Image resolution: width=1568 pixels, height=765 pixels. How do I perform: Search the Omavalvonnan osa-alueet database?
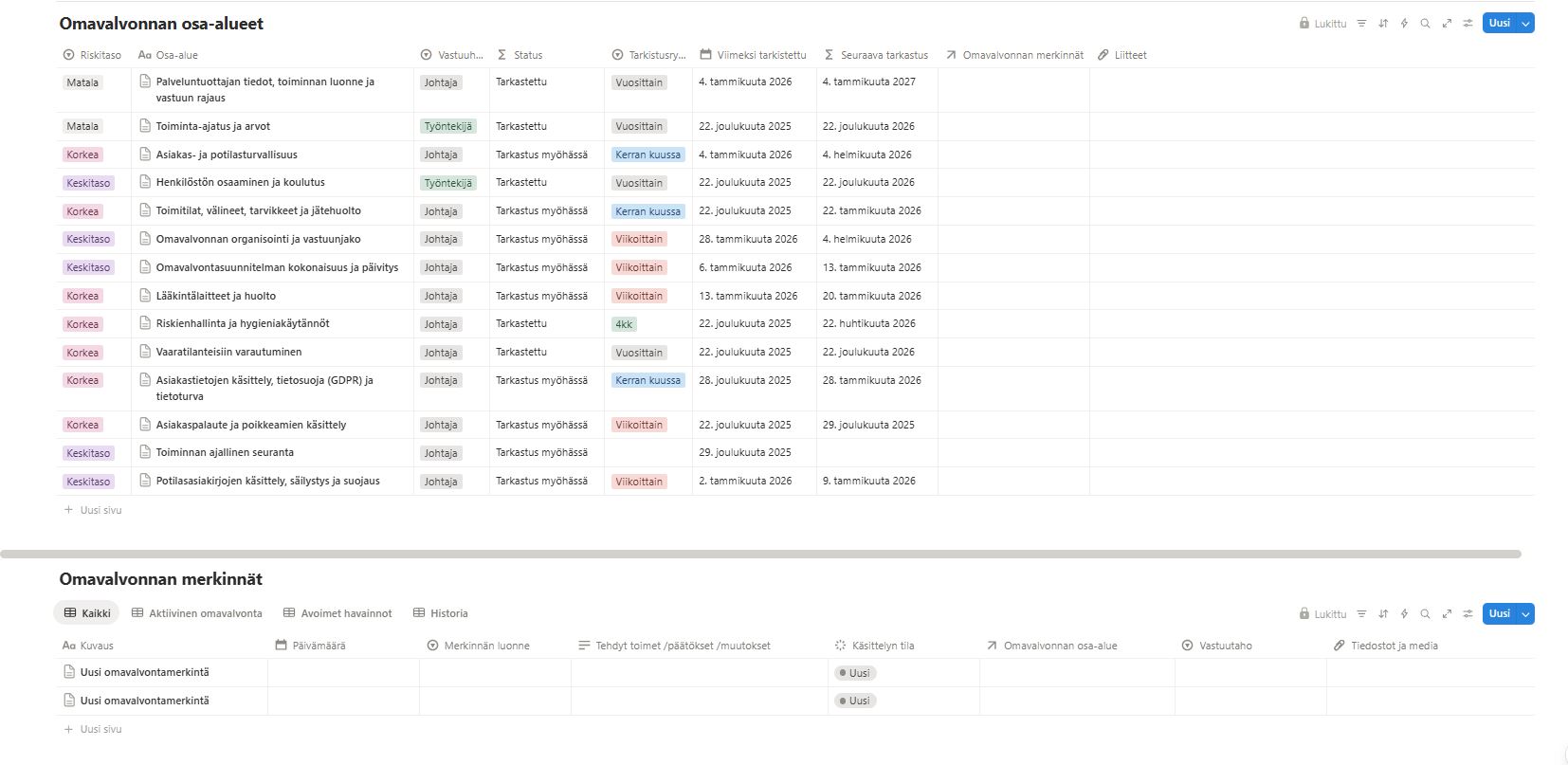click(1425, 24)
